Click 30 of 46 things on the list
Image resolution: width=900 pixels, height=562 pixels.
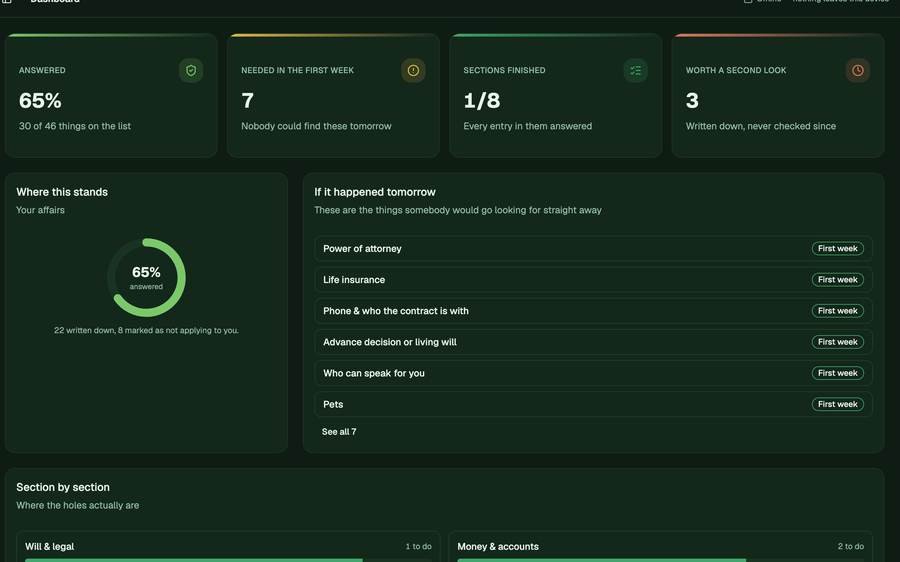pos(75,126)
